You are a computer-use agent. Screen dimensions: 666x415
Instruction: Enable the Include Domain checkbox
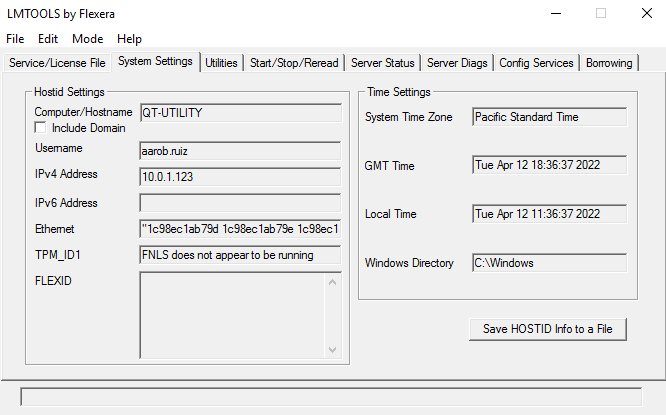point(40,128)
